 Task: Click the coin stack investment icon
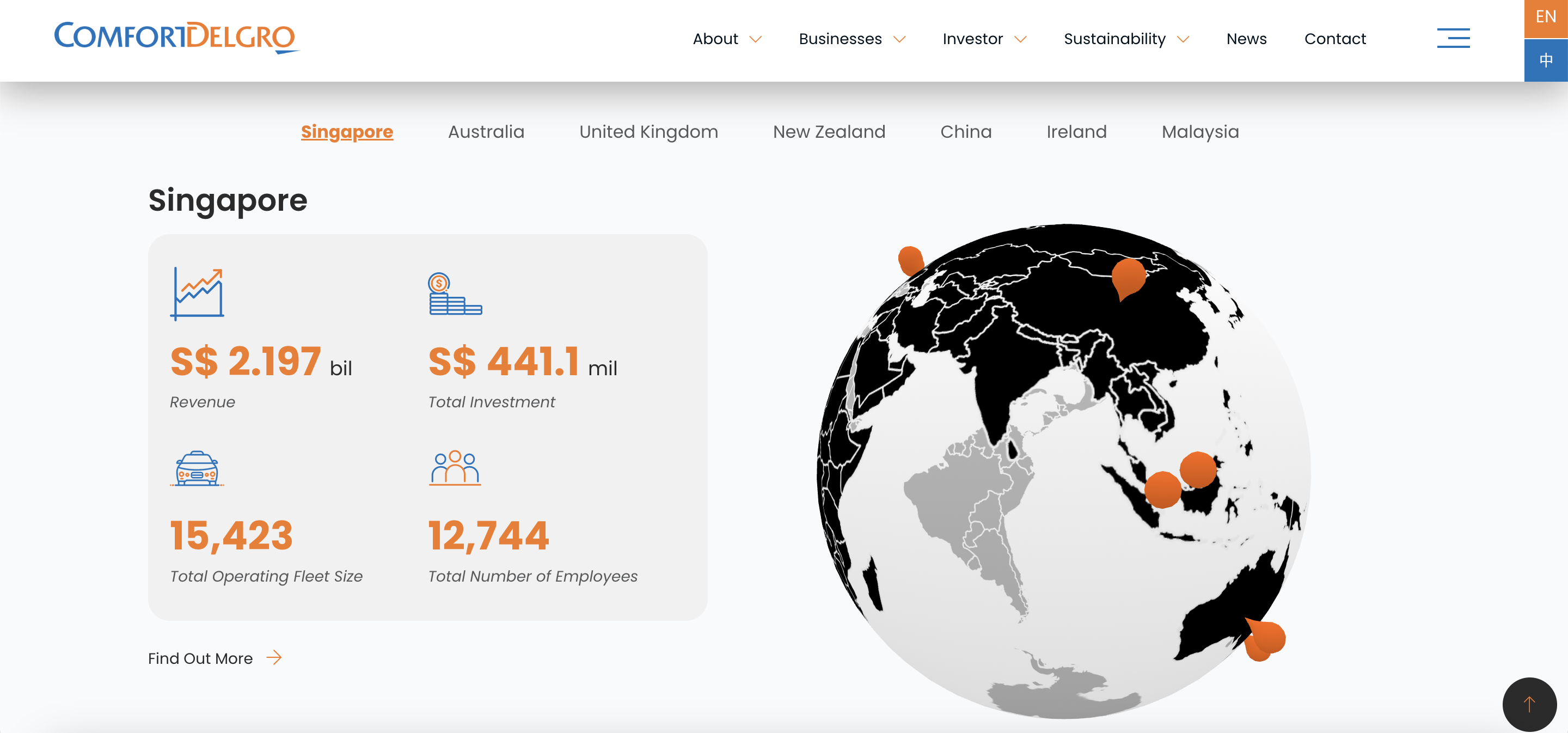tap(455, 294)
